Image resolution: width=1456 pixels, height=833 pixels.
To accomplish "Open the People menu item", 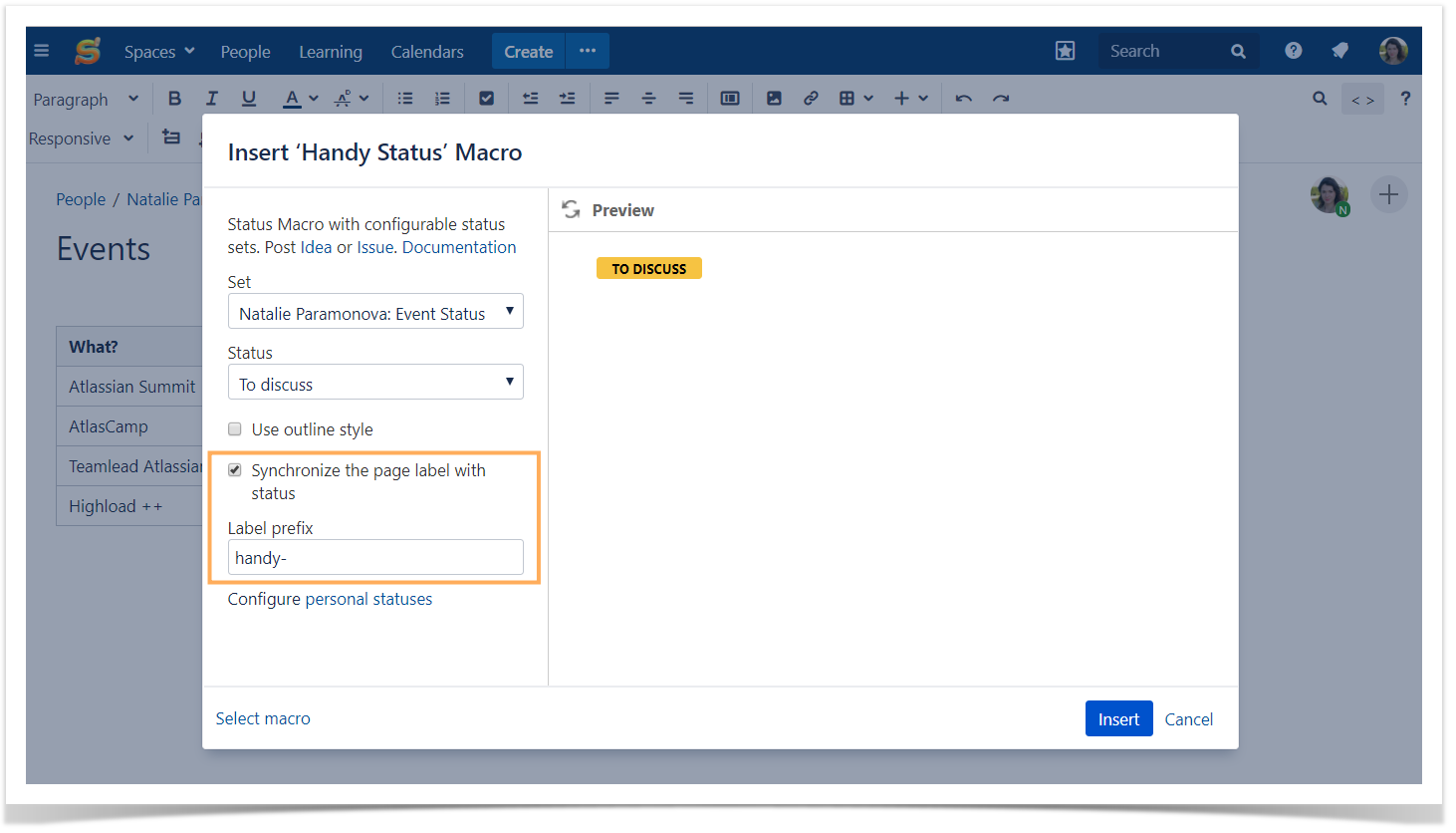I will pyautogui.click(x=245, y=51).
